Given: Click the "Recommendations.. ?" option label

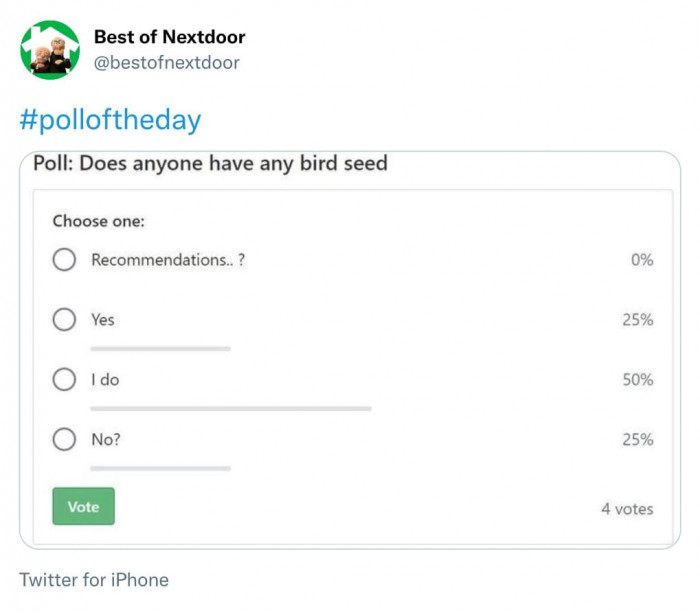Looking at the screenshot, I should [x=168, y=260].
